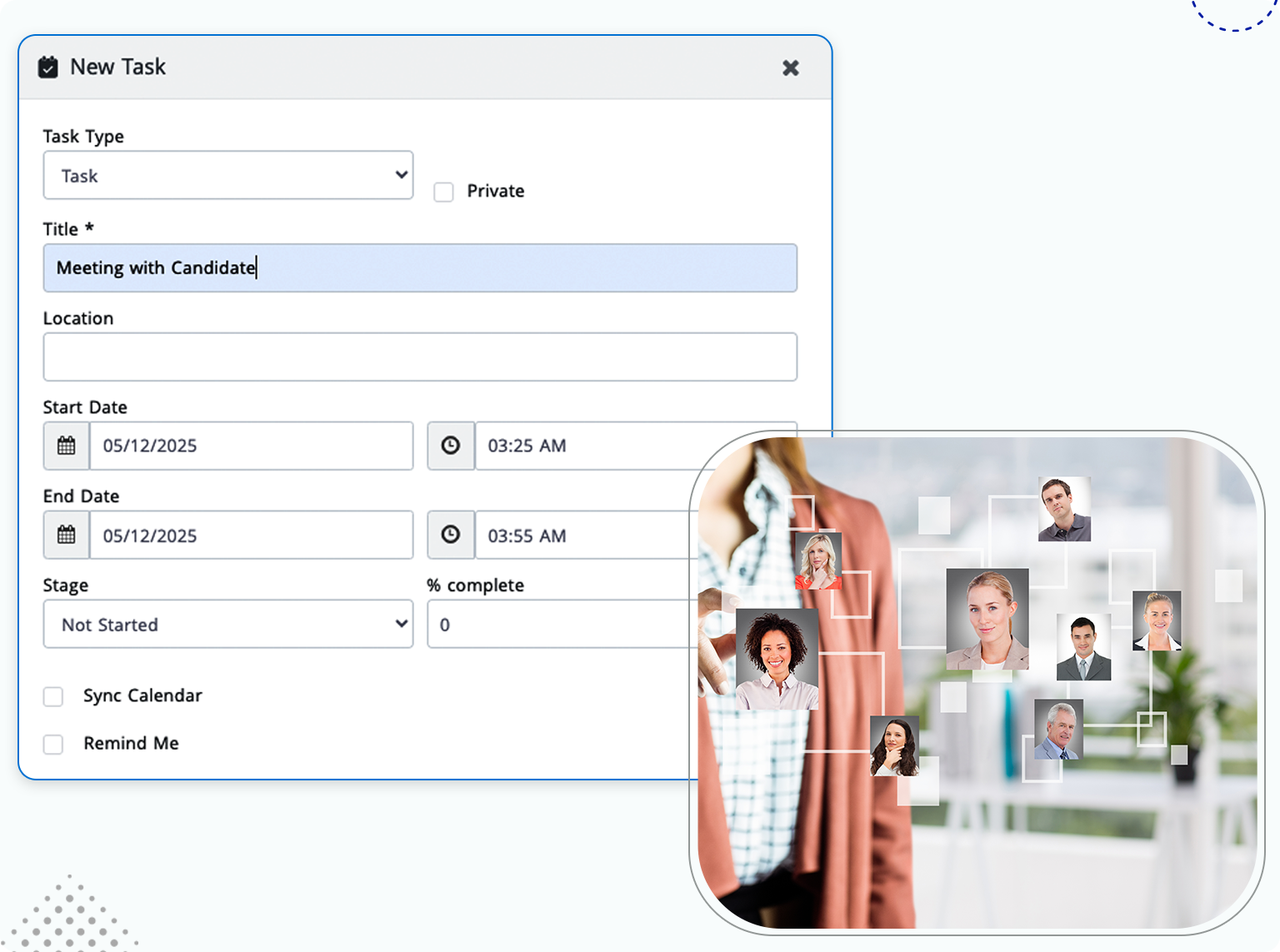Click the Title field with Meeting with Candidate
1280x952 pixels.
click(420, 267)
